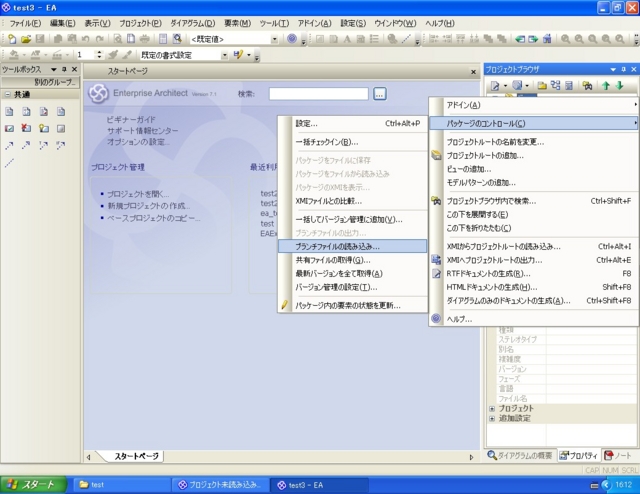Image resolution: width=640 pixels, height=494 pixels.
Task: Choose HTMLドキュメントの生成(H) menu item
Action: pyautogui.click(x=534, y=287)
